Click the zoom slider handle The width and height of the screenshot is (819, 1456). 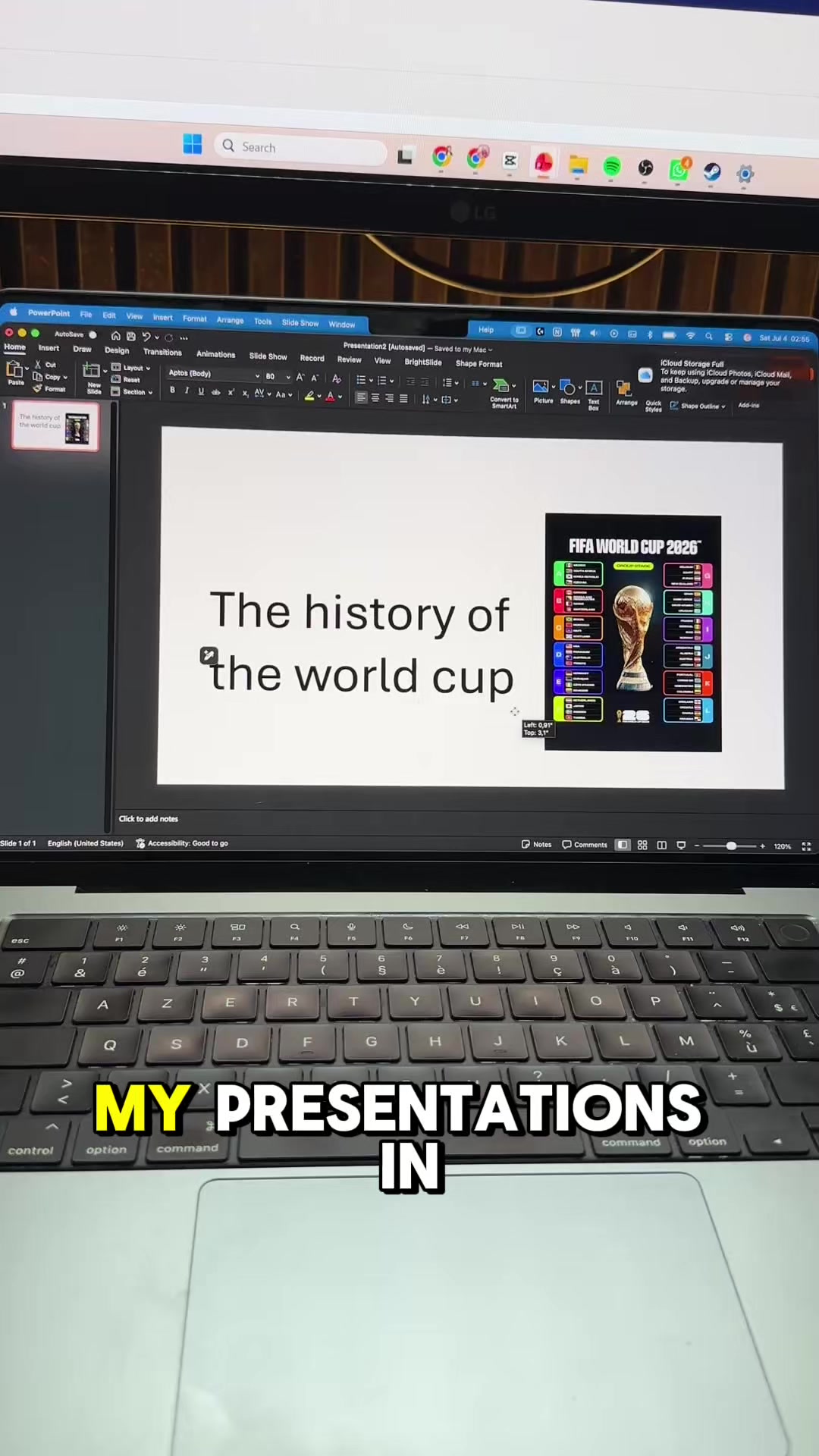pos(731,846)
